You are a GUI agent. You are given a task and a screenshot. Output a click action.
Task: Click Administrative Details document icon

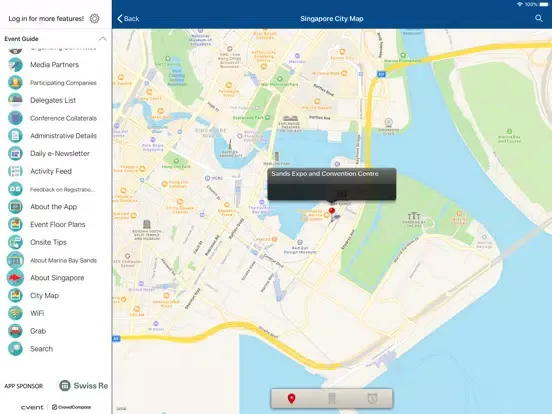coord(15,136)
